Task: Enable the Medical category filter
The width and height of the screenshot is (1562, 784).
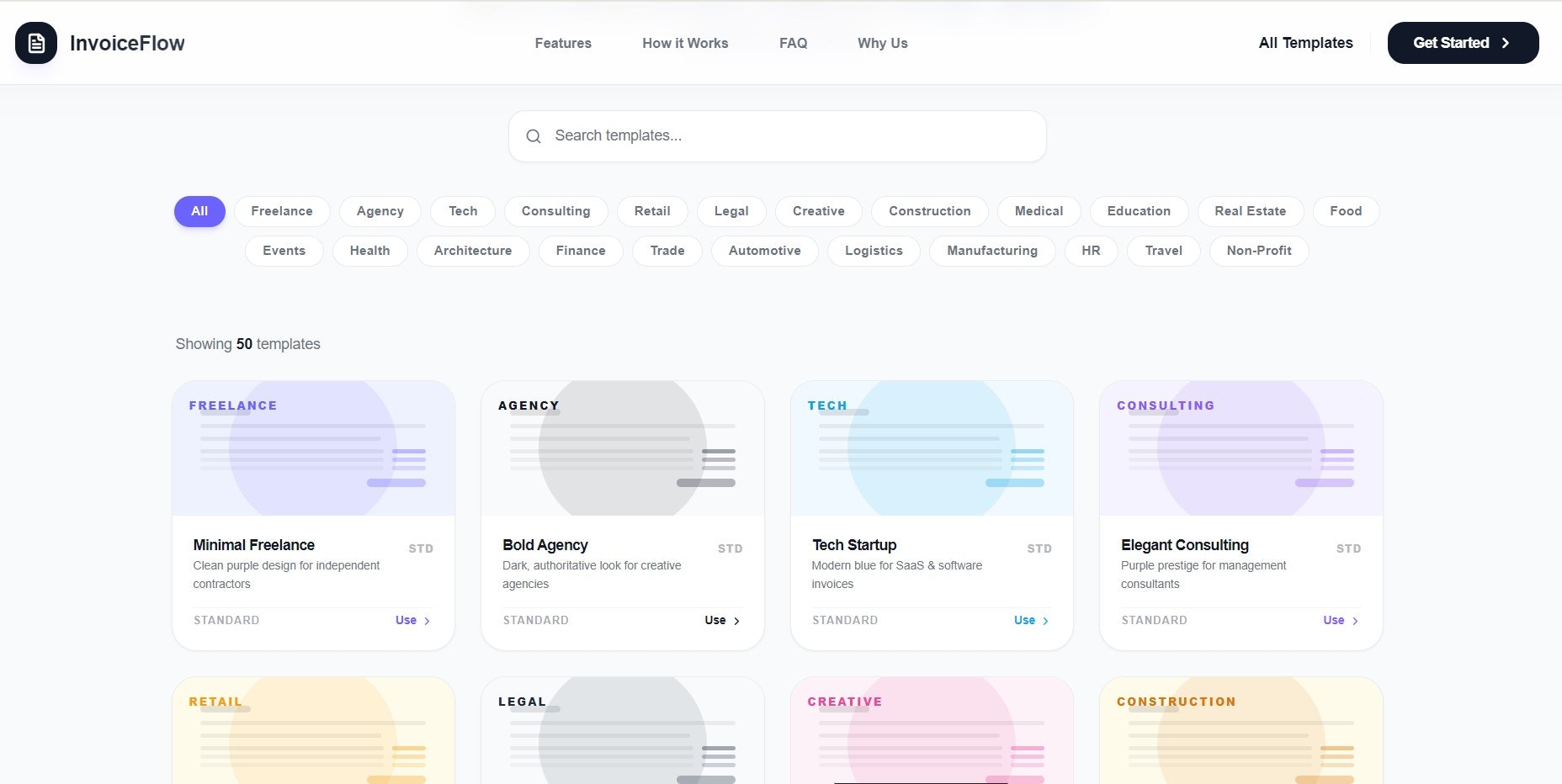Action: tap(1038, 211)
